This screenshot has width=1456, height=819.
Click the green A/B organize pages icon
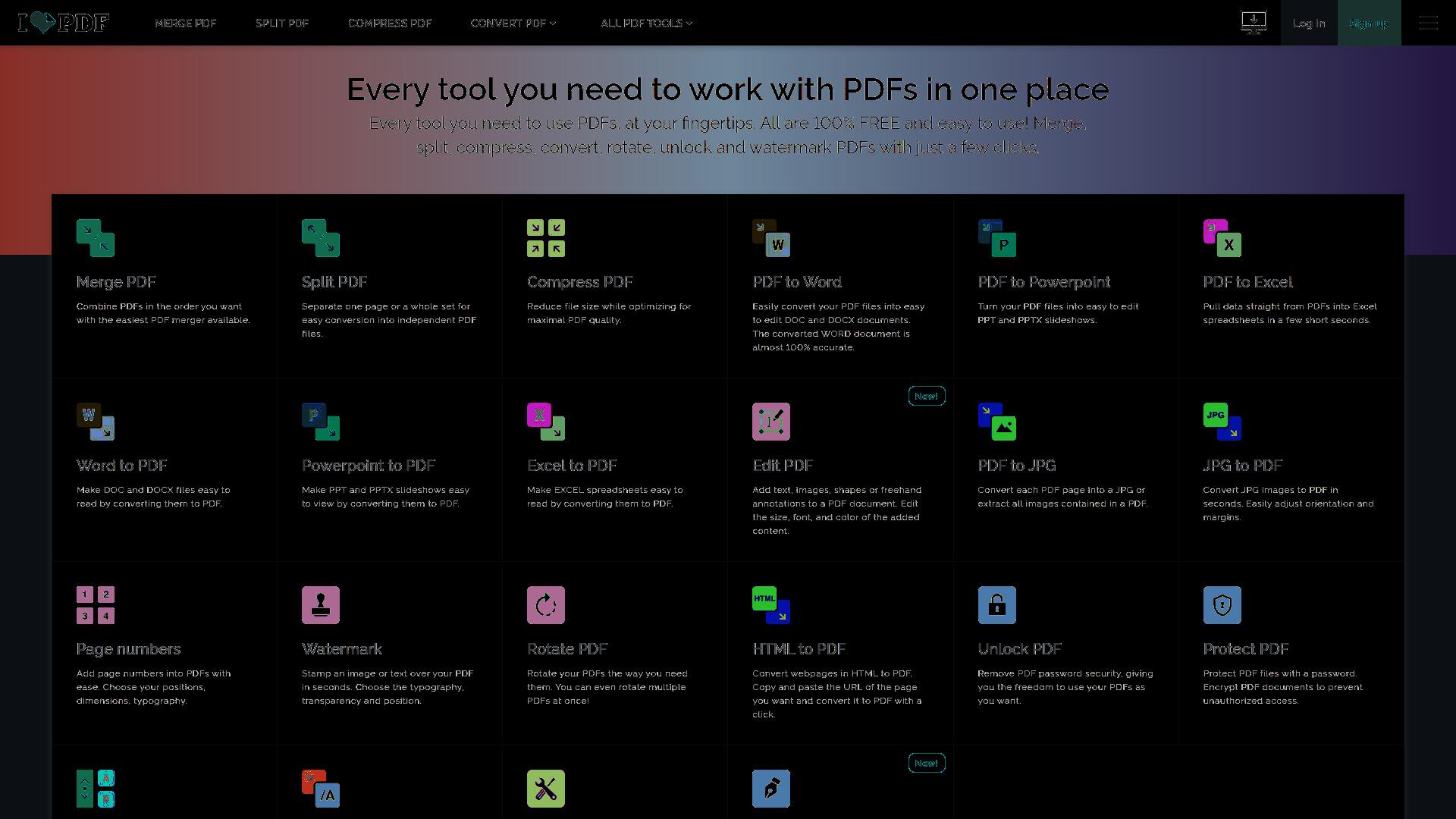coord(96,789)
